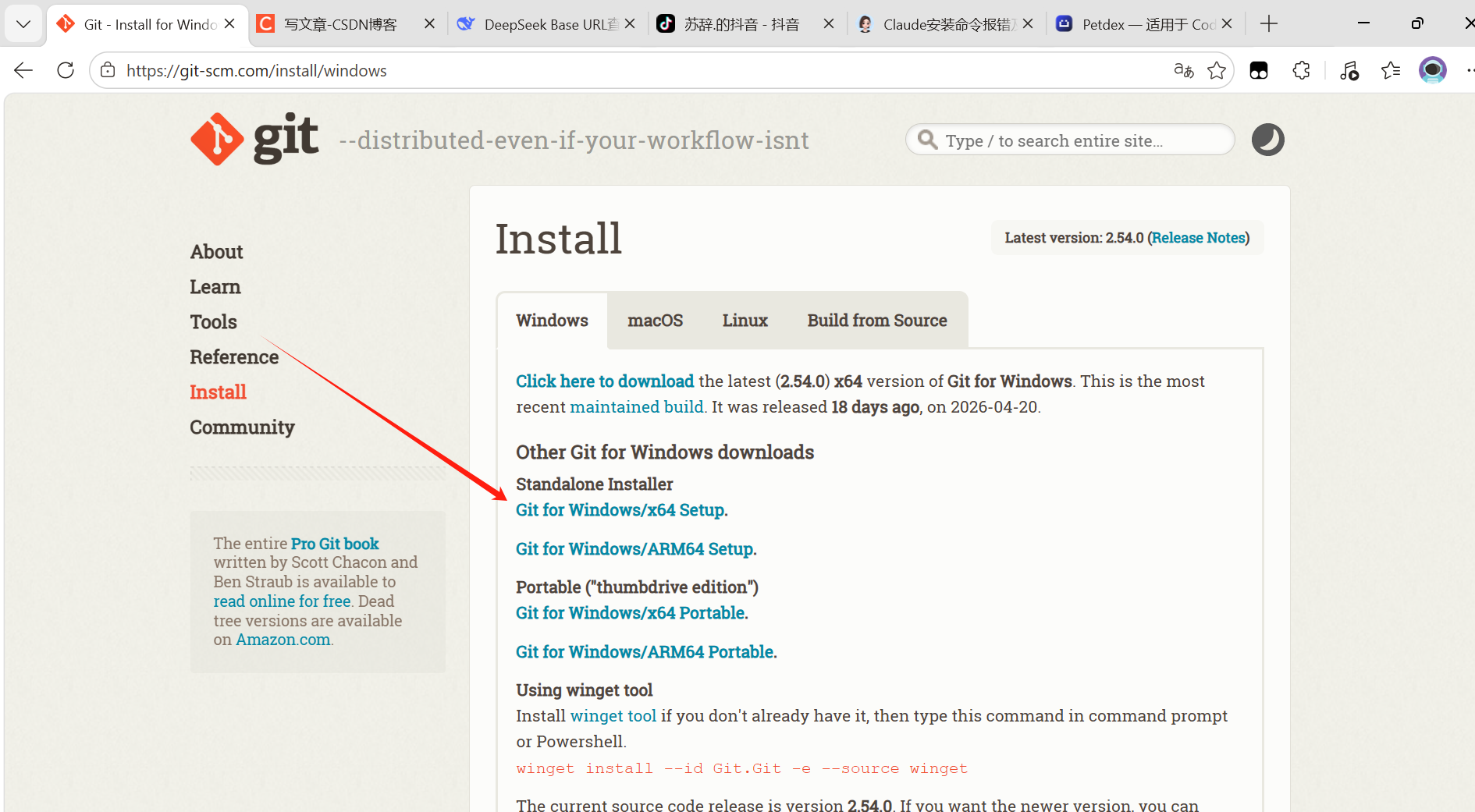Click the Install page heading
Screen dimensions: 1475x812
click(559, 239)
